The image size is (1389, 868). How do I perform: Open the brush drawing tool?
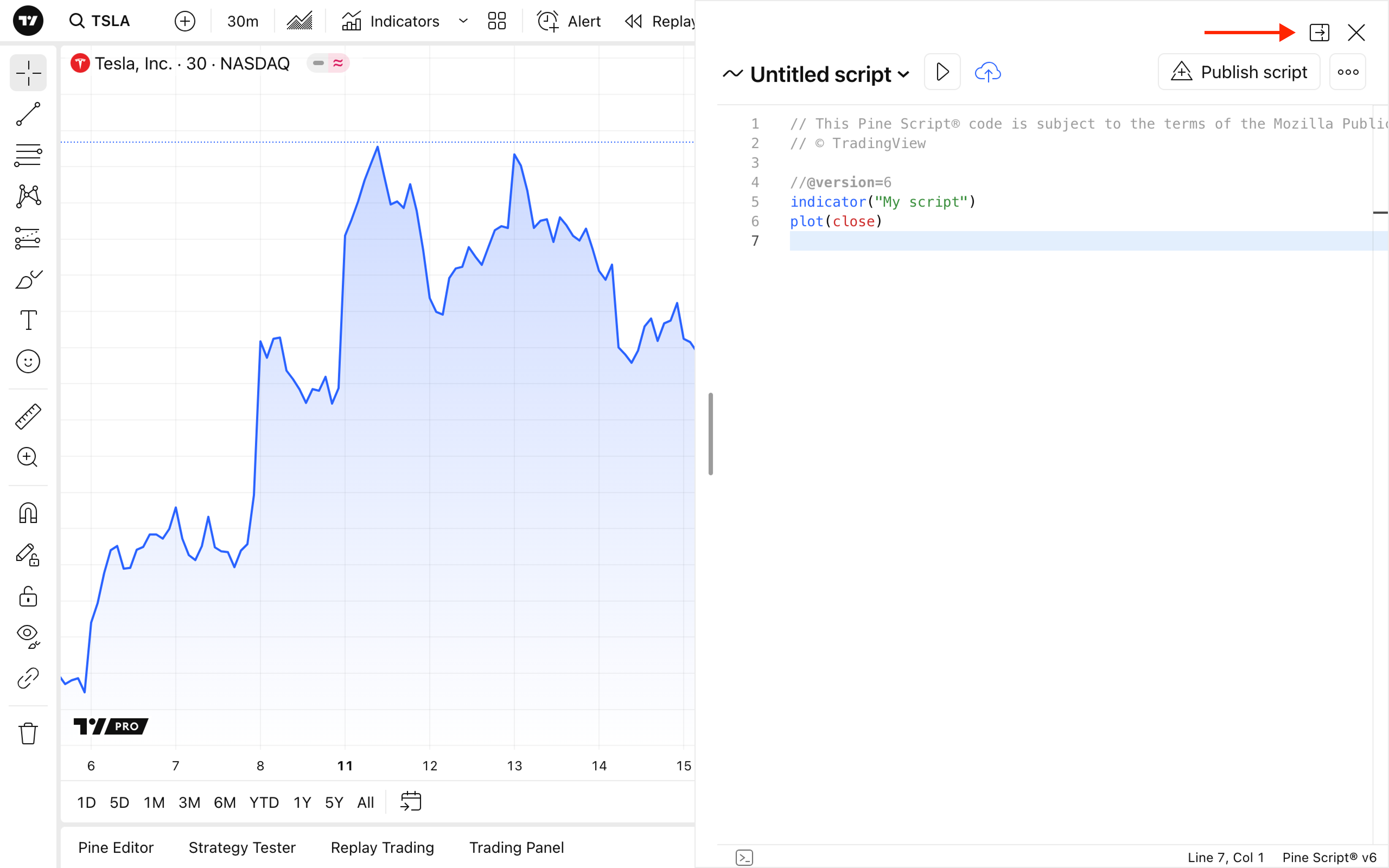(27, 279)
